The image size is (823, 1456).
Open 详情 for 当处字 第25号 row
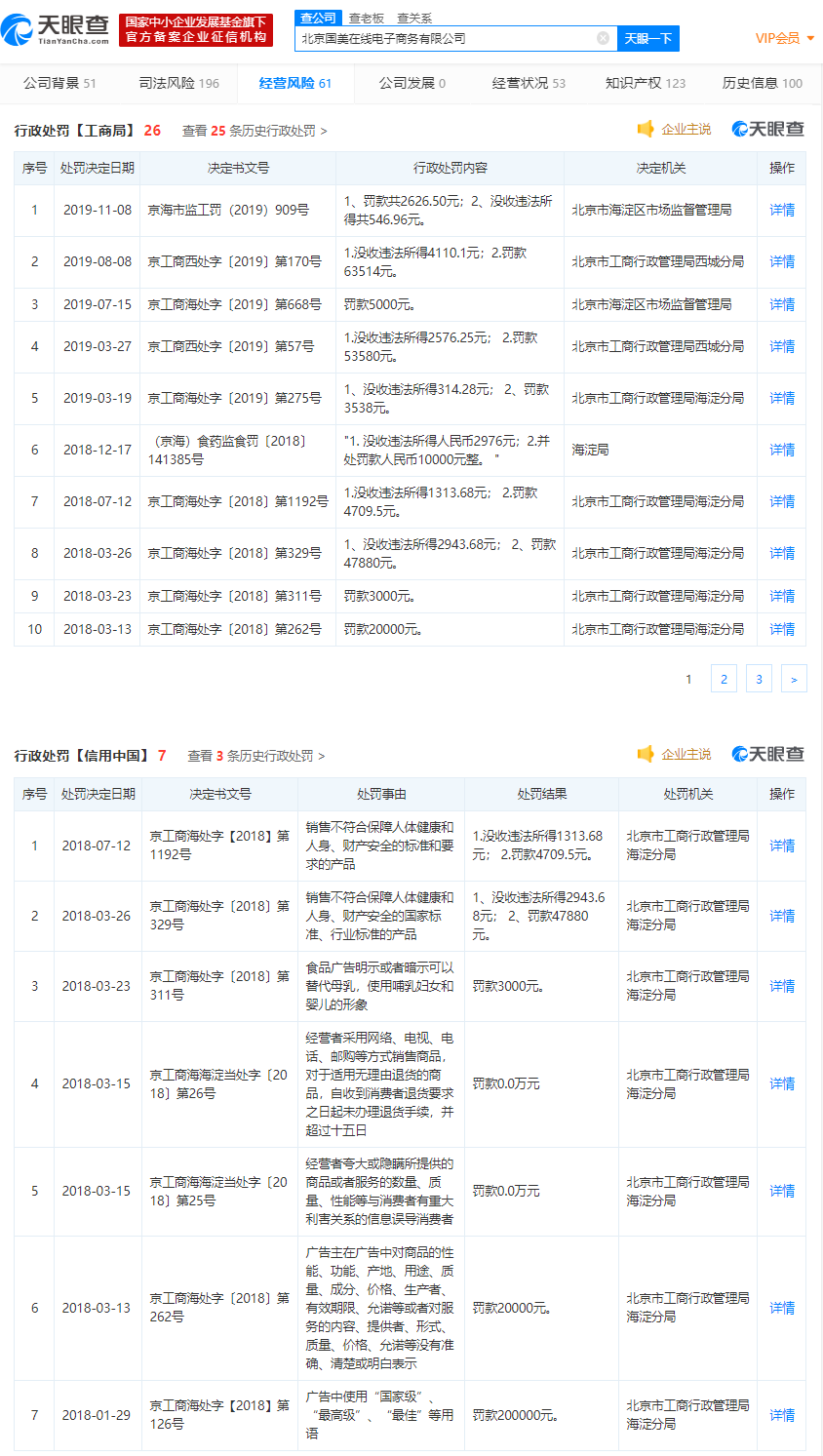click(782, 1191)
